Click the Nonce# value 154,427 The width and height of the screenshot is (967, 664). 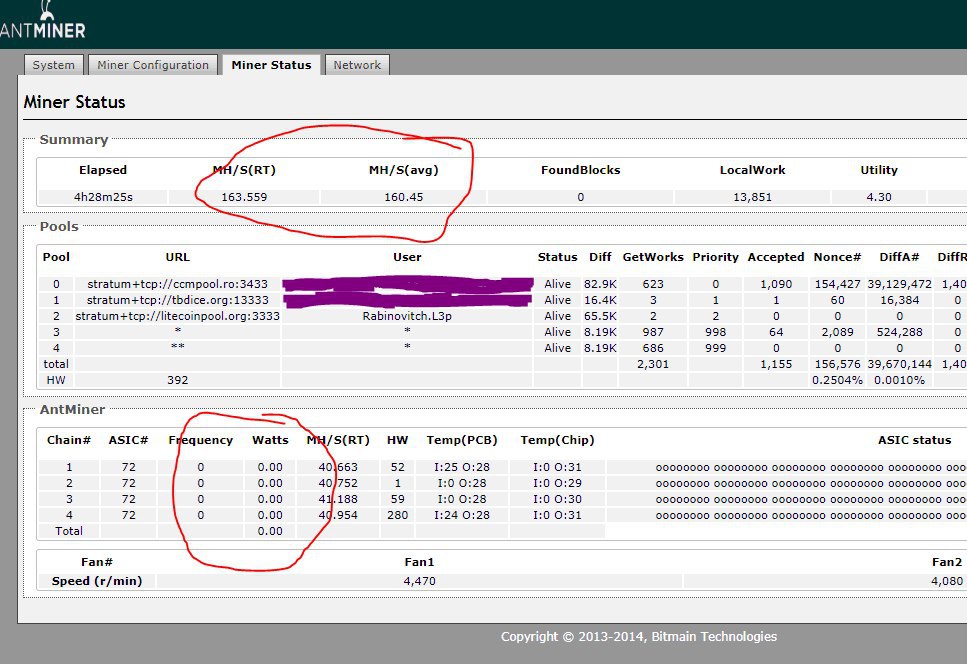[837, 284]
